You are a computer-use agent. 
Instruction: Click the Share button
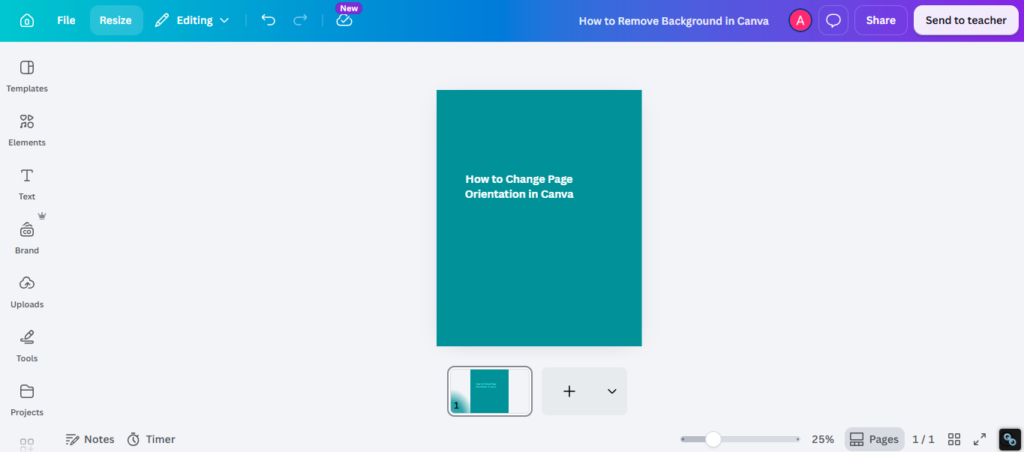coord(880,20)
